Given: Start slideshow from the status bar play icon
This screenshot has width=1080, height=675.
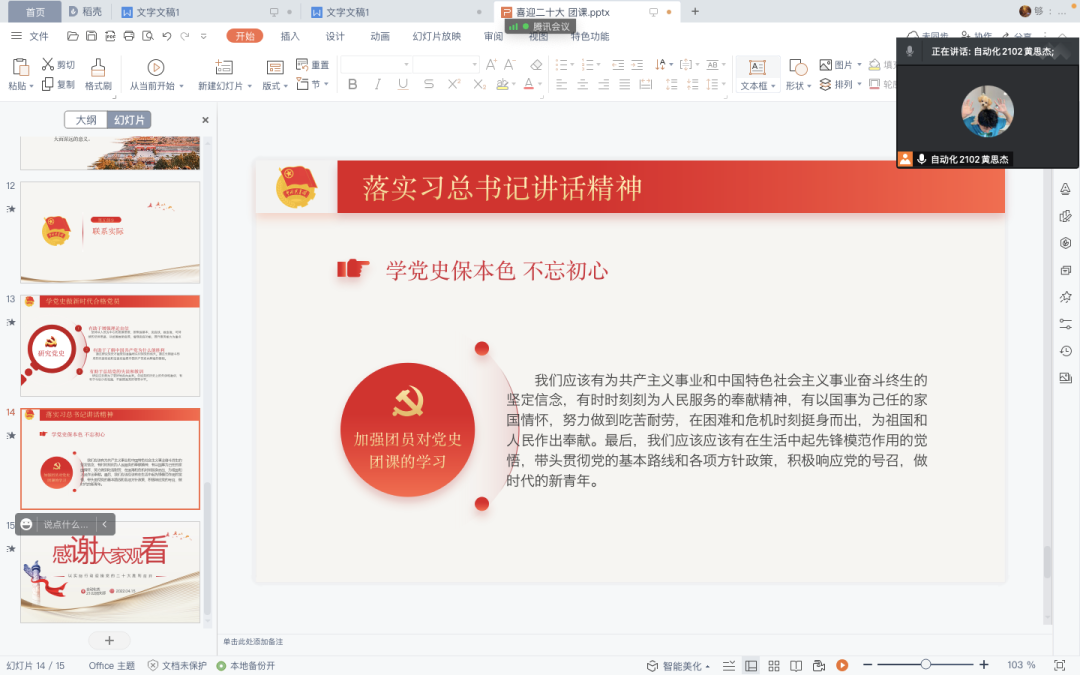Looking at the screenshot, I should pos(843,663).
